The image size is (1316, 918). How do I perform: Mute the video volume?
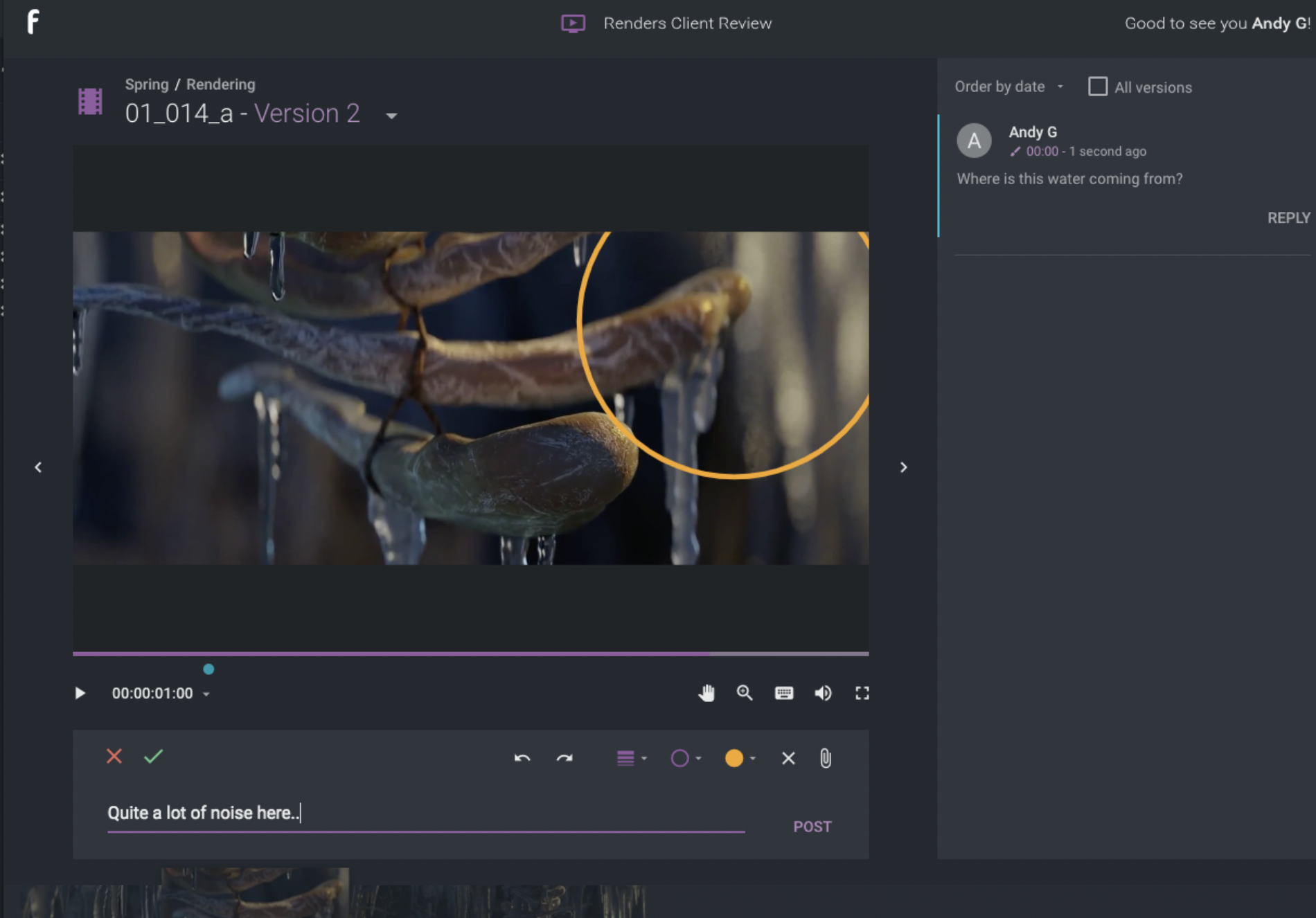[823, 693]
